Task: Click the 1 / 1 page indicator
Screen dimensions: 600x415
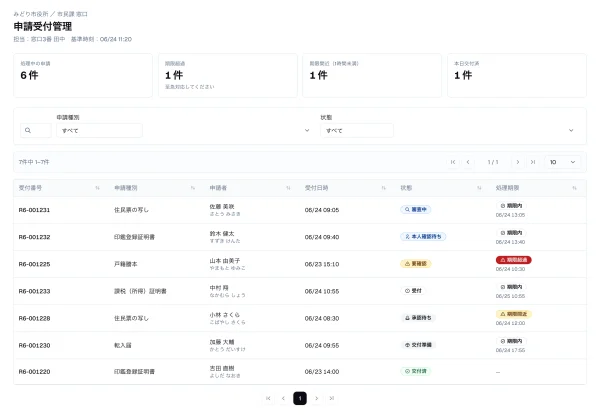Action: click(493, 162)
